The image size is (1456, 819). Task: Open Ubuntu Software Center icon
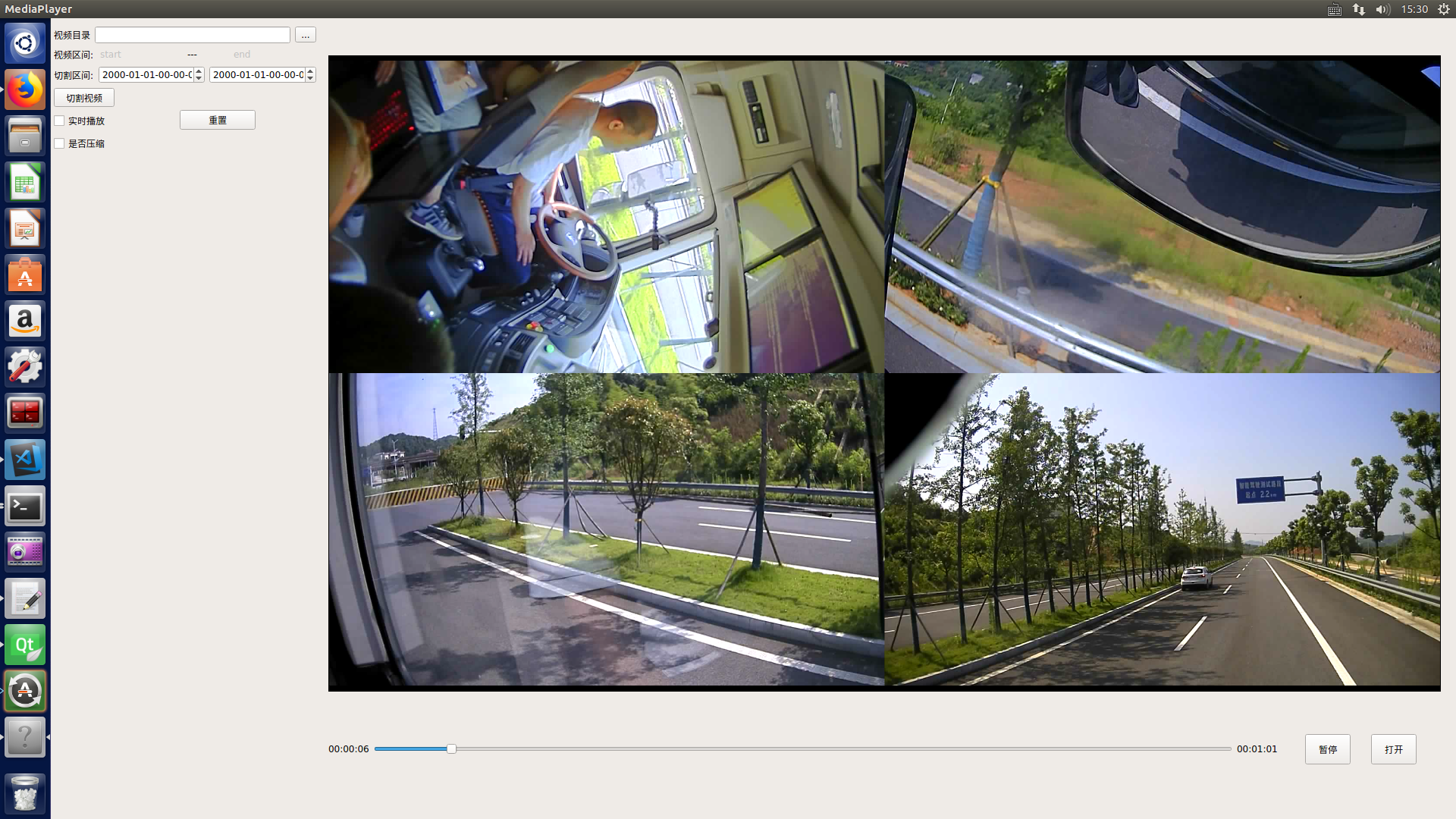click(x=25, y=275)
